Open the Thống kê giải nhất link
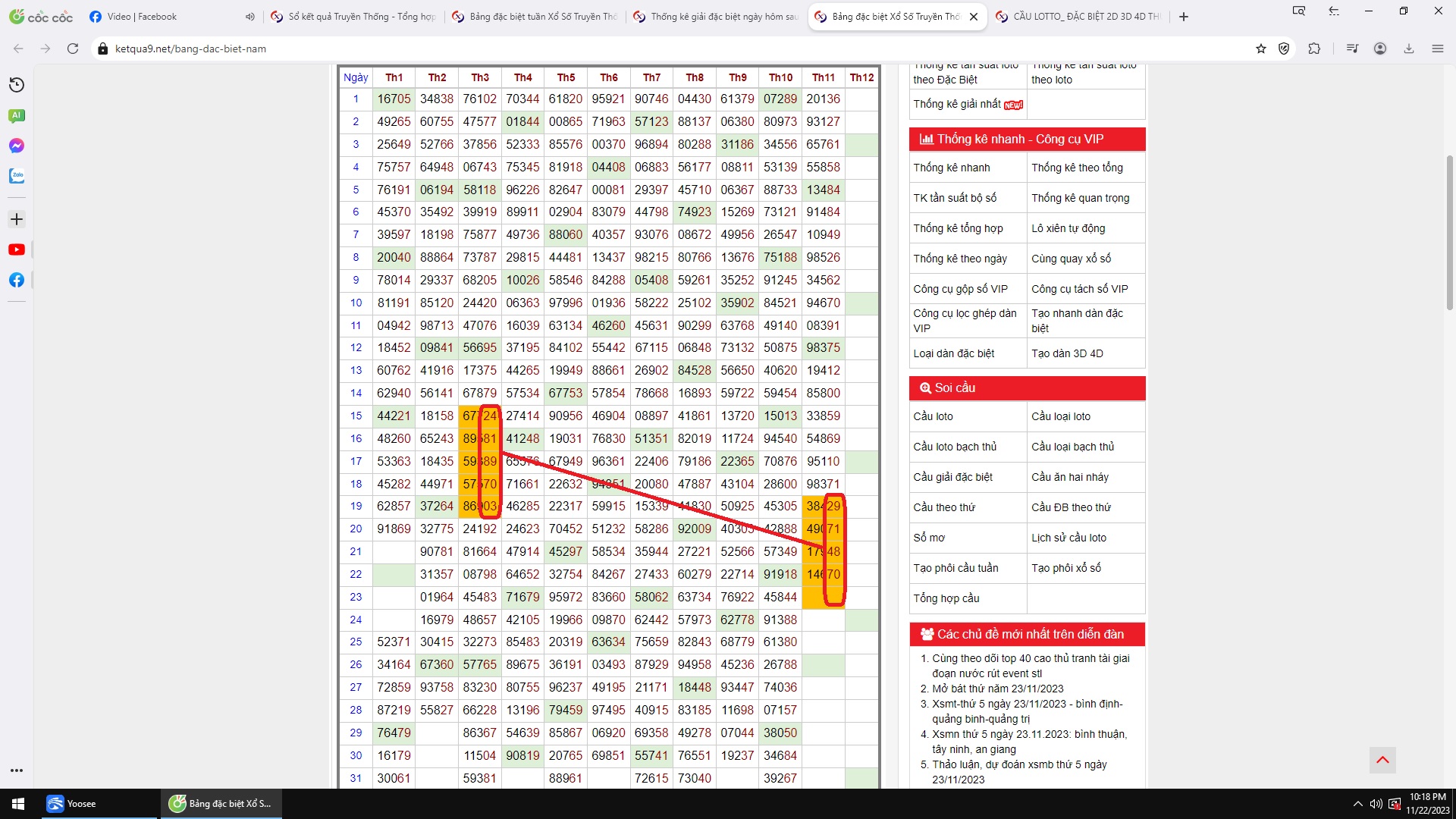Image resolution: width=1456 pixels, height=819 pixels. (957, 104)
